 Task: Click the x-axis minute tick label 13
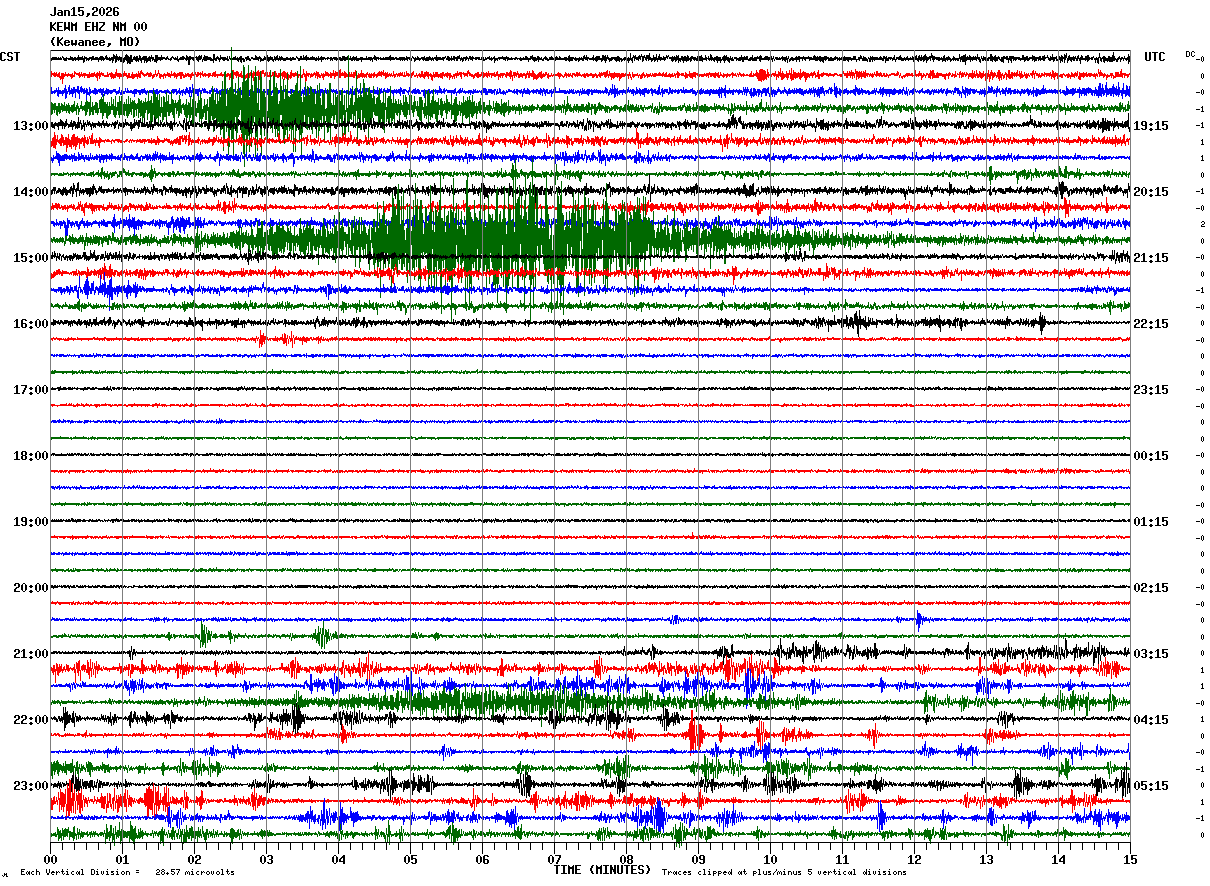pos(986,859)
